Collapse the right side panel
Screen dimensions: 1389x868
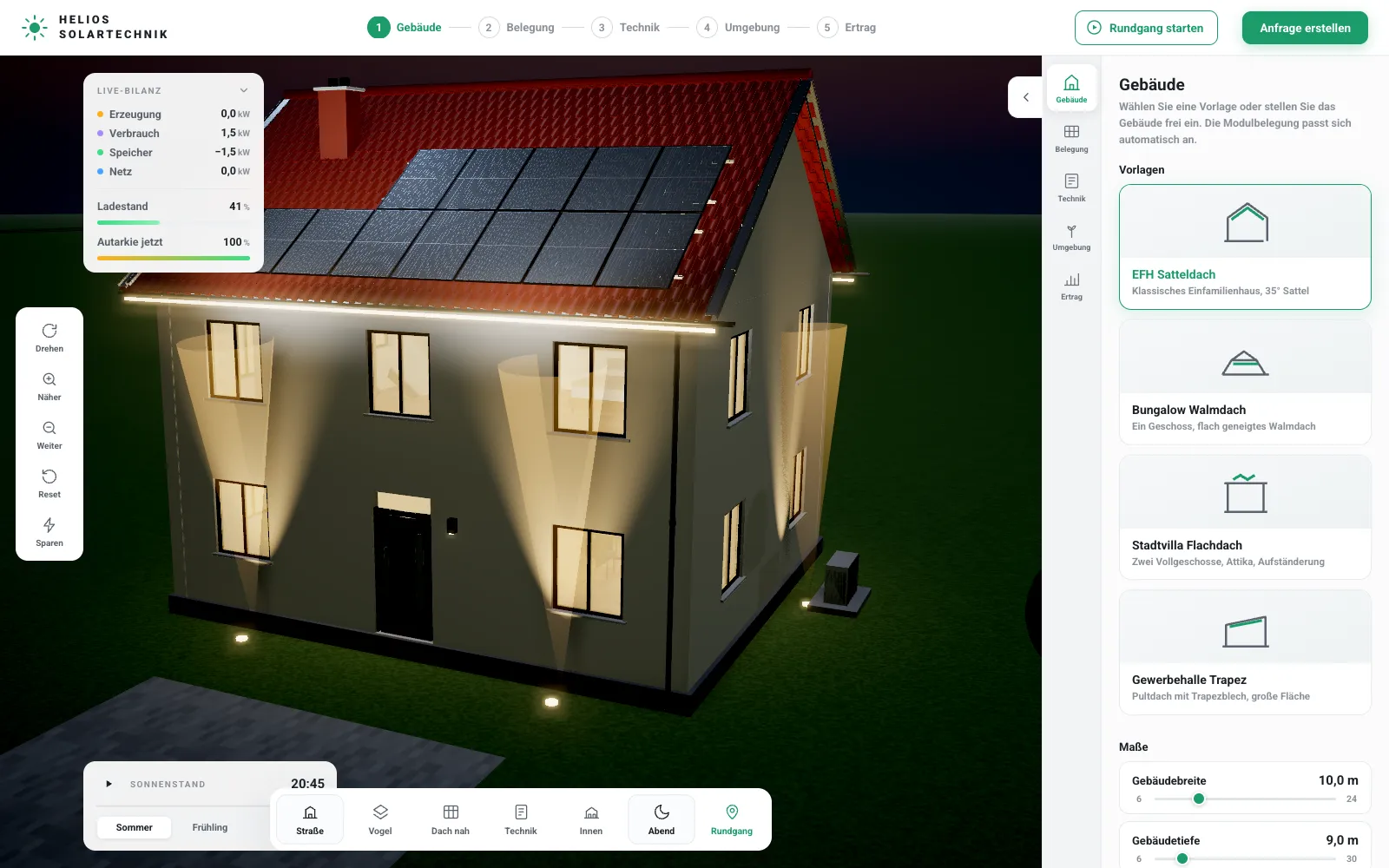[x=1025, y=97]
